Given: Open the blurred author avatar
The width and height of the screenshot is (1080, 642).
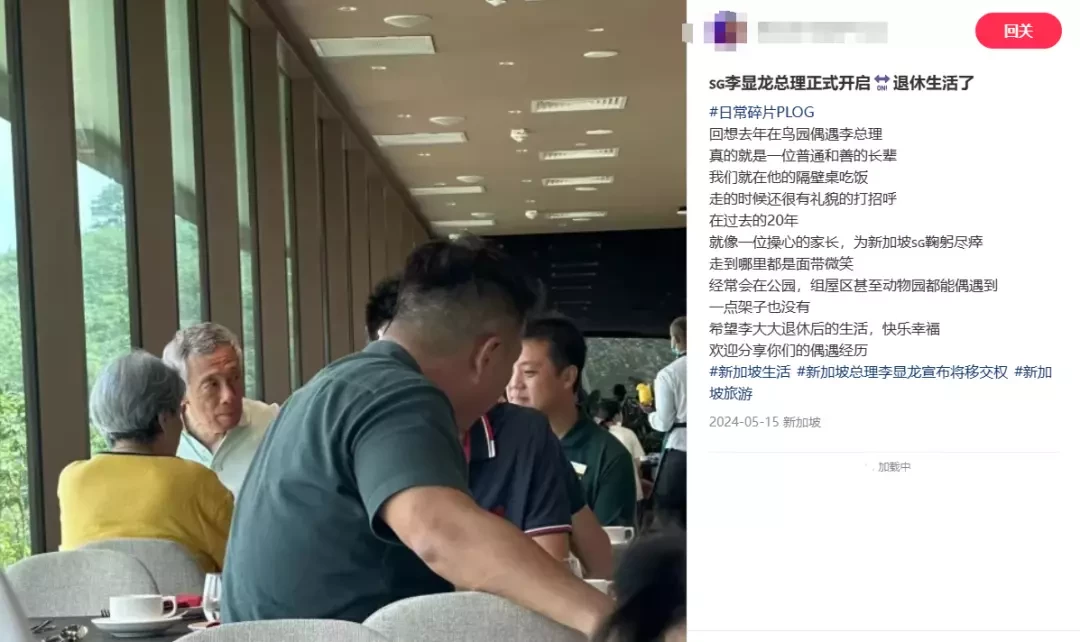Looking at the screenshot, I should click(x=725, y=31).
